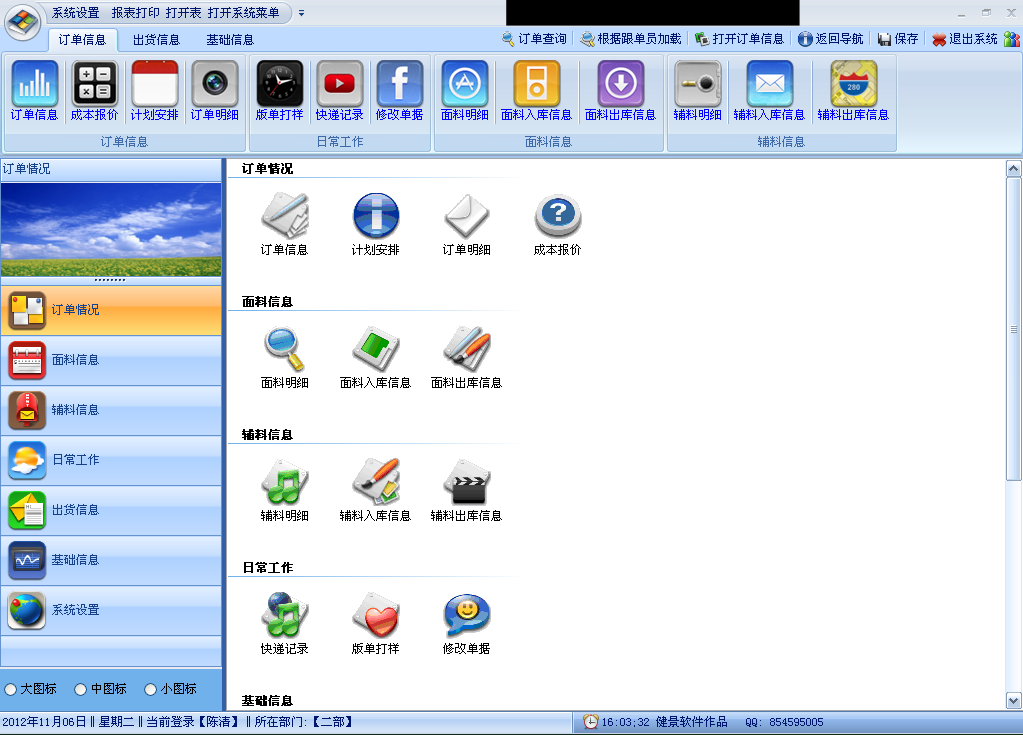This screenshot has height=735, width=1023.
Task: Switch to the 出货信息 ribbon tab
Action: [156, 40]
